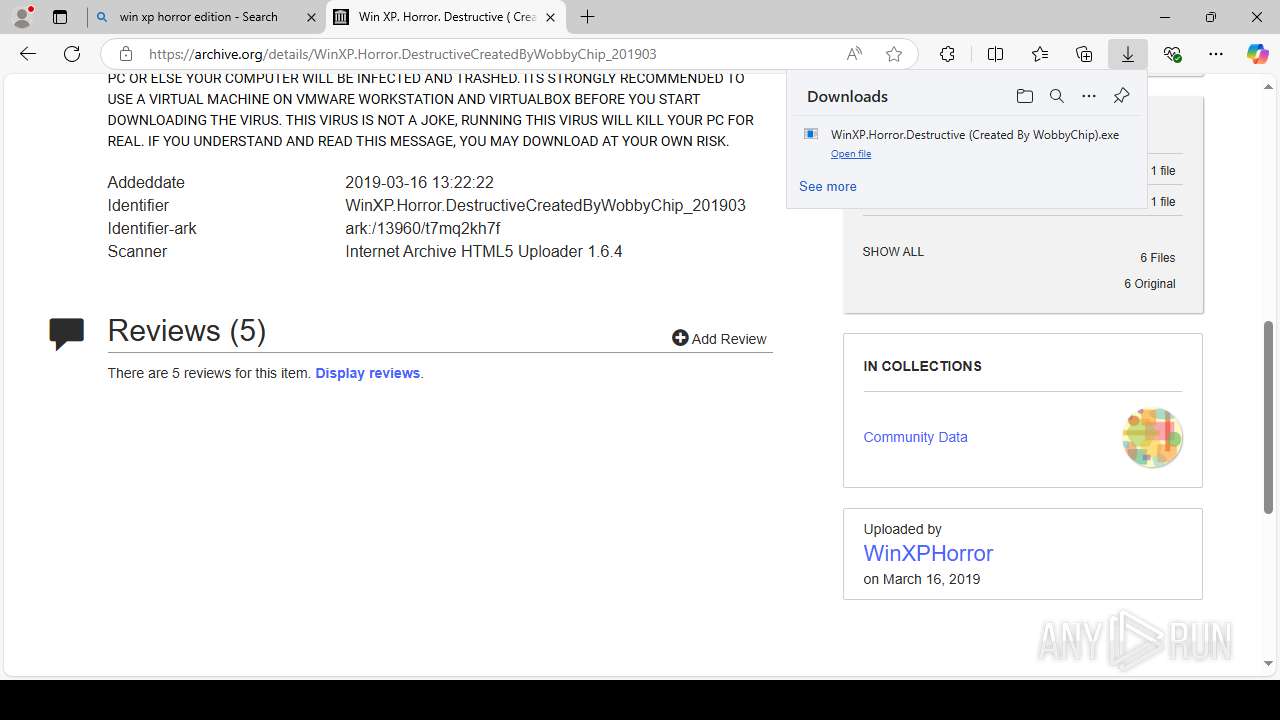Select ark:/13960/t7mq2kh7f text
Screen dimensions: 1280x720
tap(423, 228)
